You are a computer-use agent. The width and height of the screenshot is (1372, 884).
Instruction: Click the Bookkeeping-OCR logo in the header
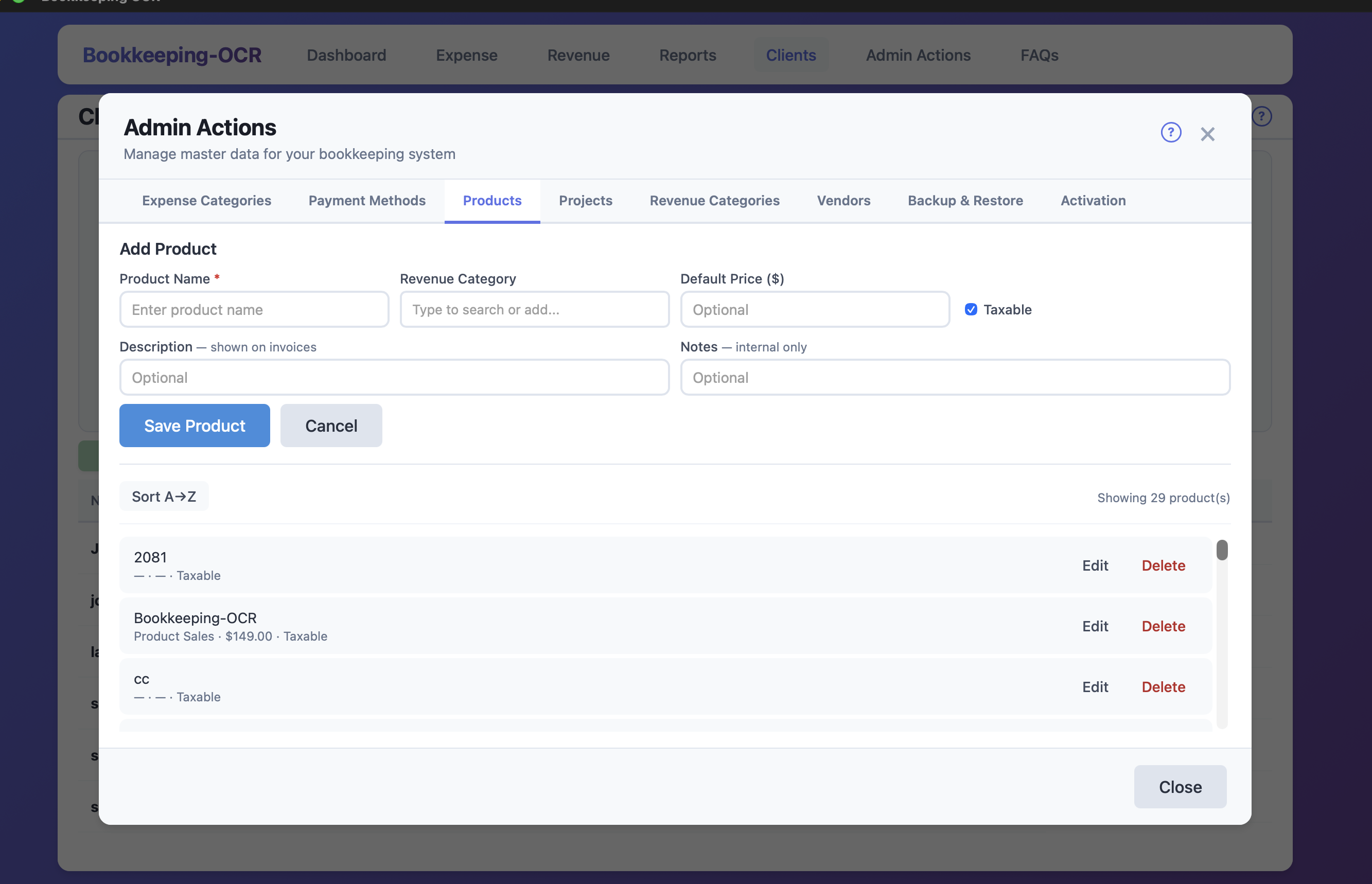pos(172,55)
